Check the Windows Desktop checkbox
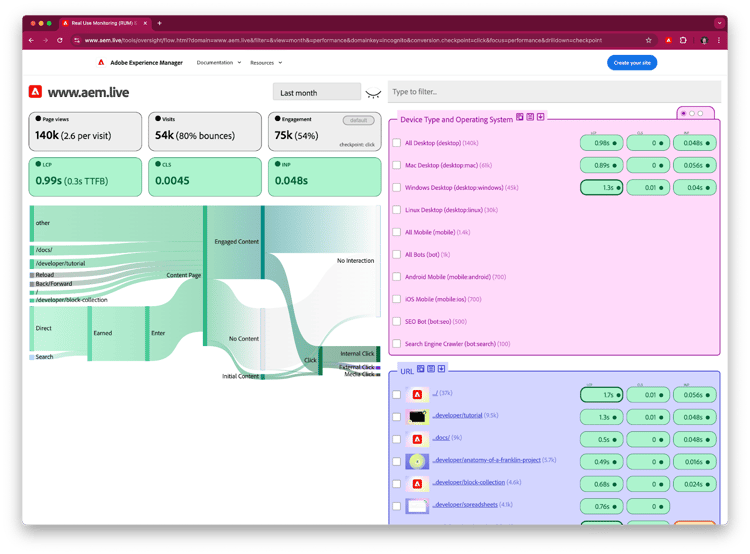This screenshot has width=750, height=554. [x=397, y=188]
